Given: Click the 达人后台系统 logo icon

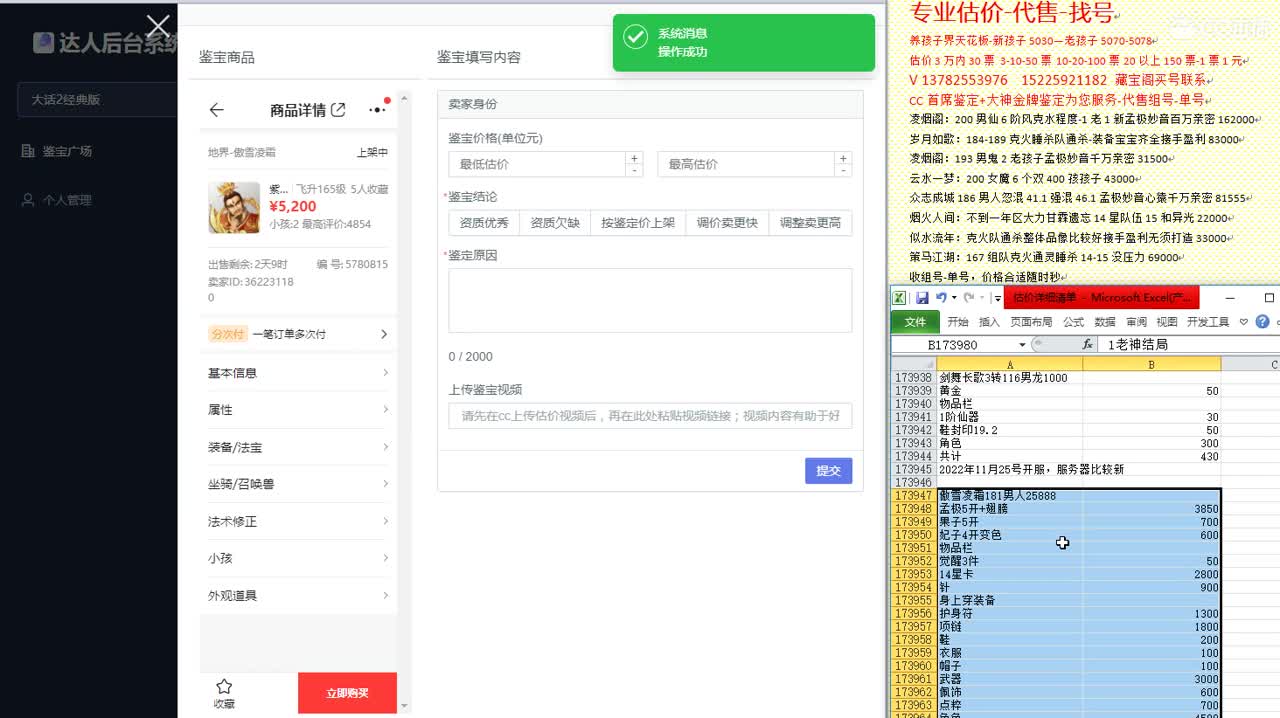Looking at the screenshot, I should tap(43, 42).
